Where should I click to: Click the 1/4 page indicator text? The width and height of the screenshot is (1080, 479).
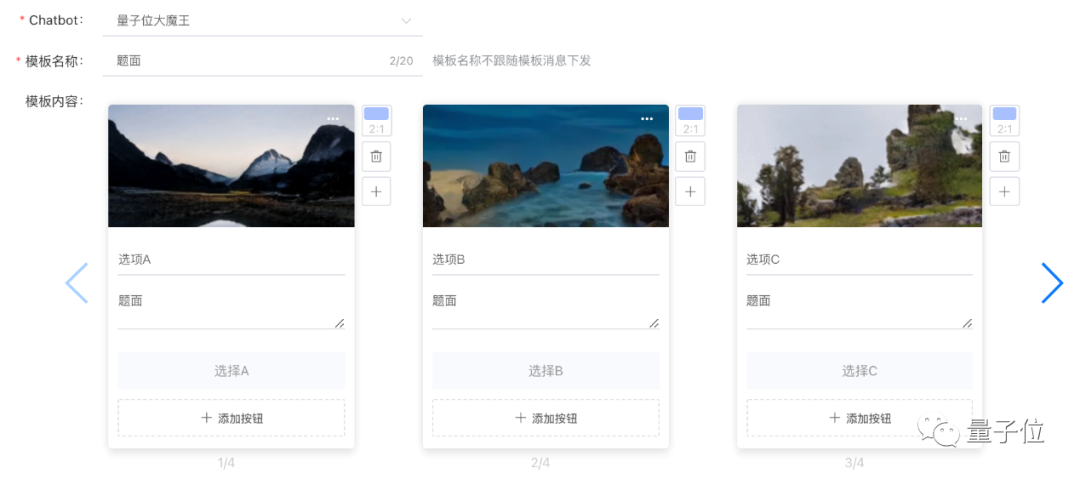pos(226,462)
